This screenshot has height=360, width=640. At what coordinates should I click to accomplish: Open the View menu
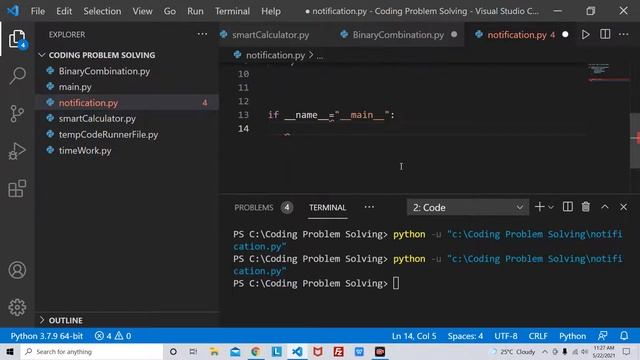point(142,11)
